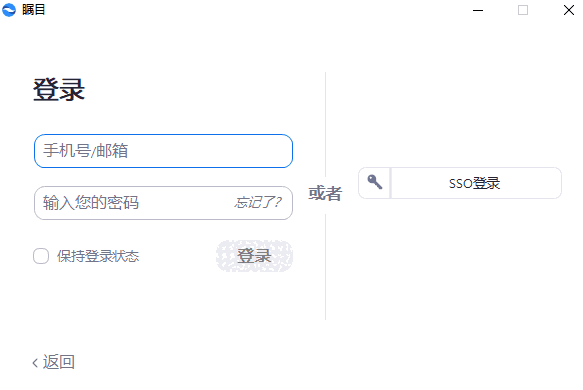Click the 或者 separator text
This screenshot has width=583, height=390.
point(325,193)
